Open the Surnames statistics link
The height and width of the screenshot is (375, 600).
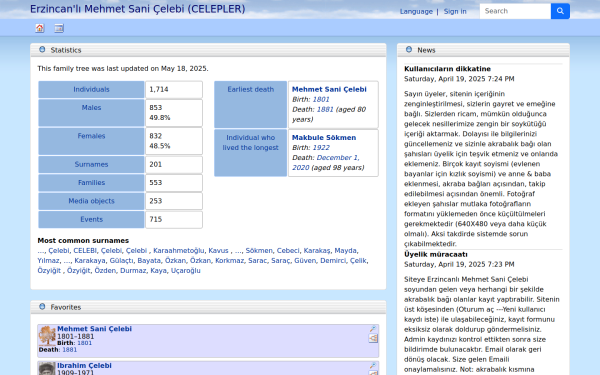(91, 165)
